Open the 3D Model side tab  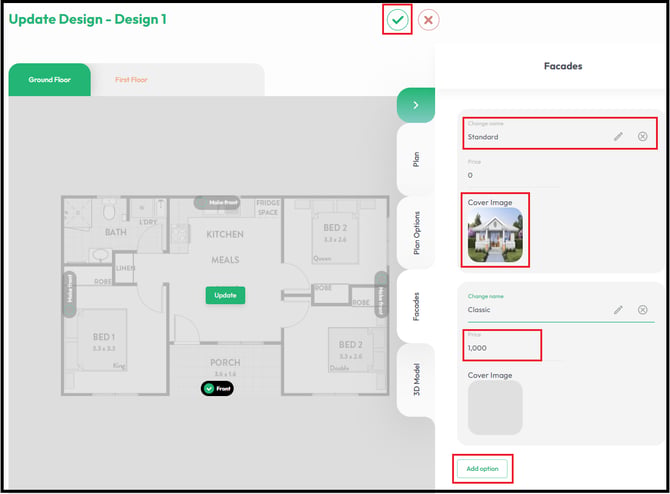click(416, 379)
